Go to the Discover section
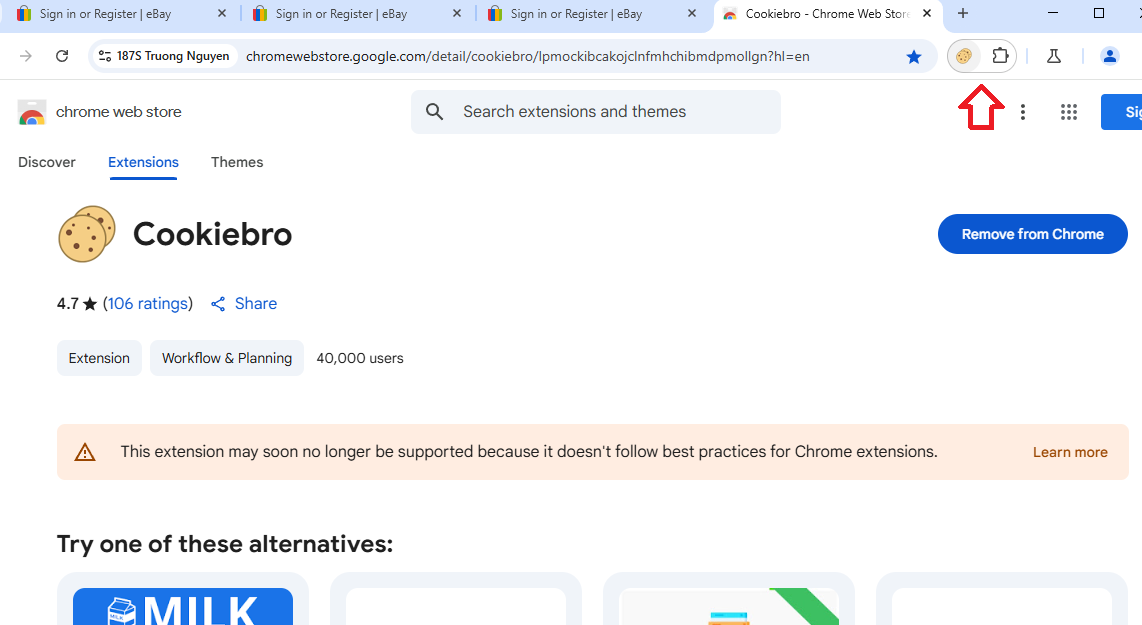This screenshot has width=1142, height=625. 47,162
